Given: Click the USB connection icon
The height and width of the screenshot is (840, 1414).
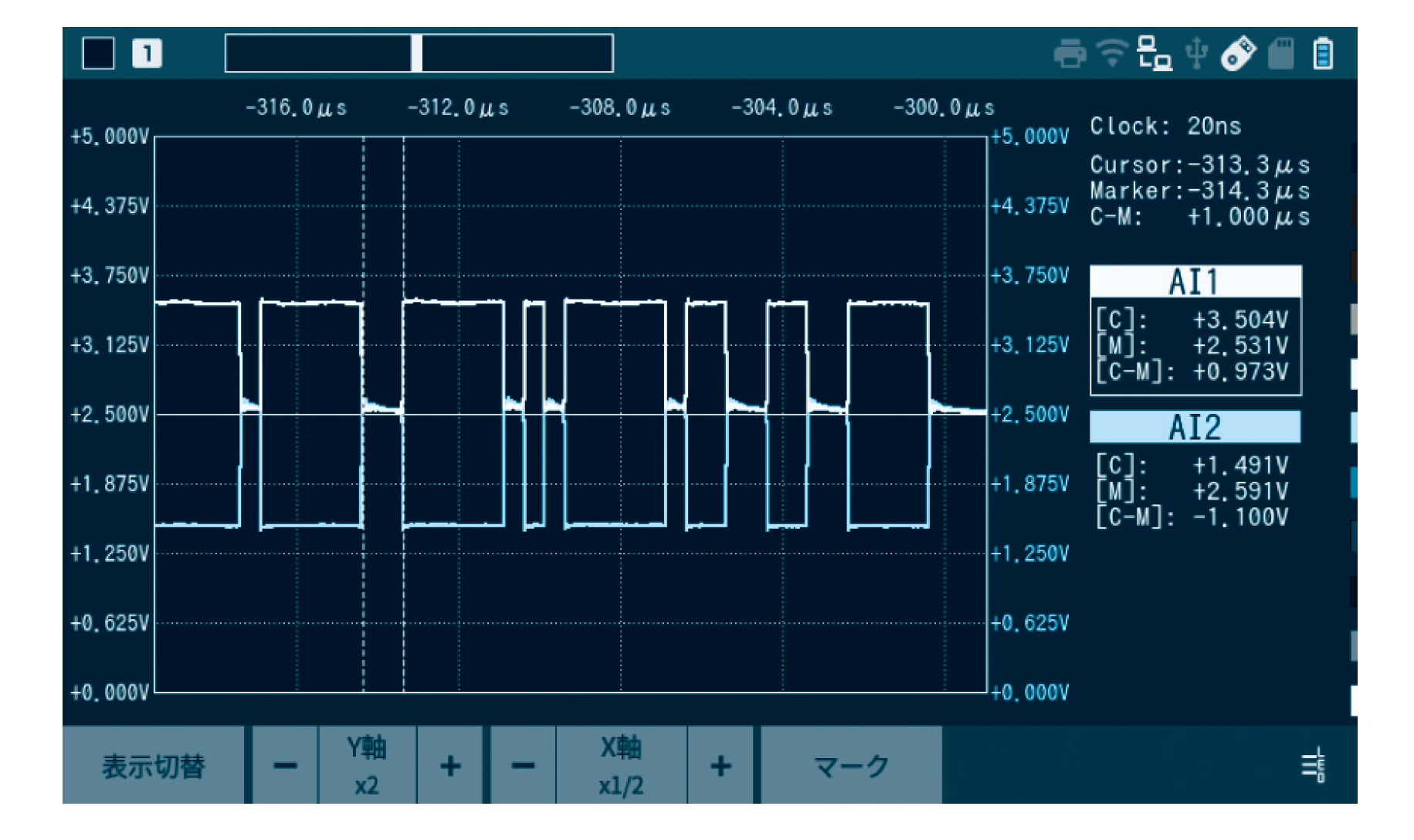Looking at the screenshot, I should (x=1196, y=53).
